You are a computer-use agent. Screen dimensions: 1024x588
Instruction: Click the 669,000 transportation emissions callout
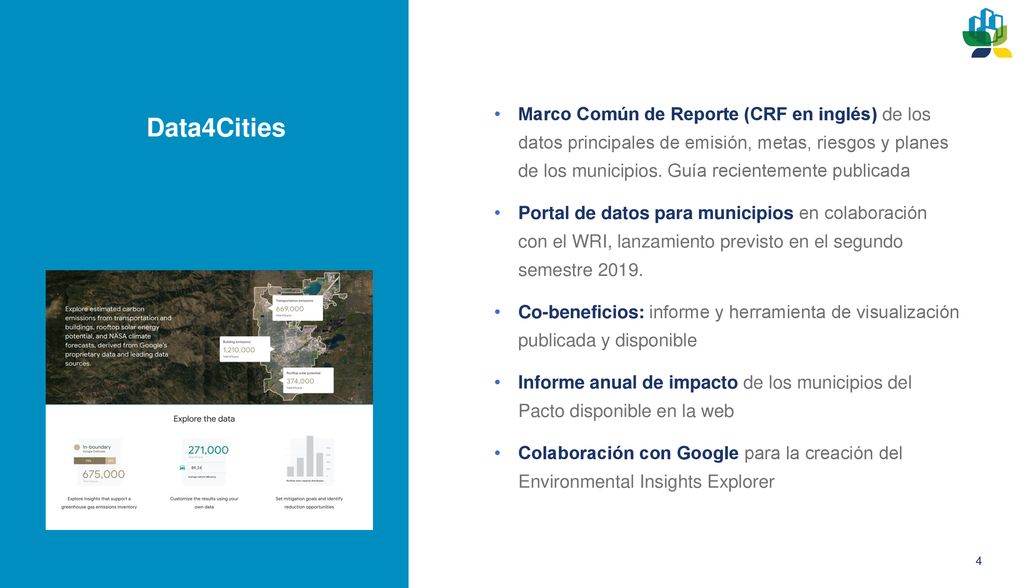tap(297, 308)
